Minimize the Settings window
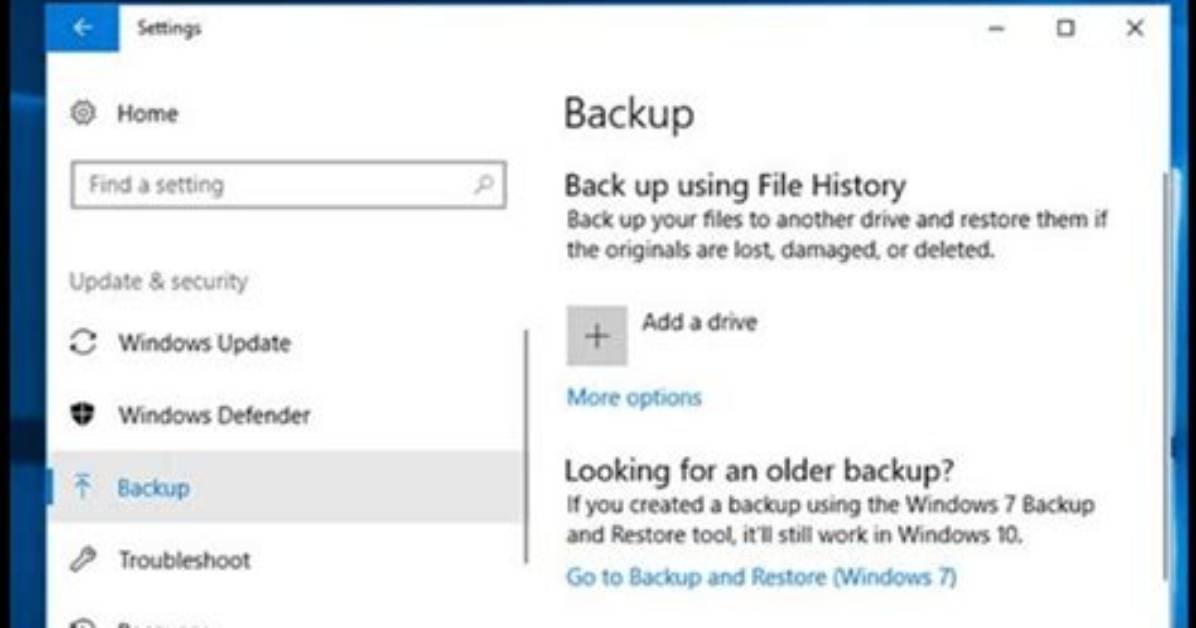 [x=996, y=28]
